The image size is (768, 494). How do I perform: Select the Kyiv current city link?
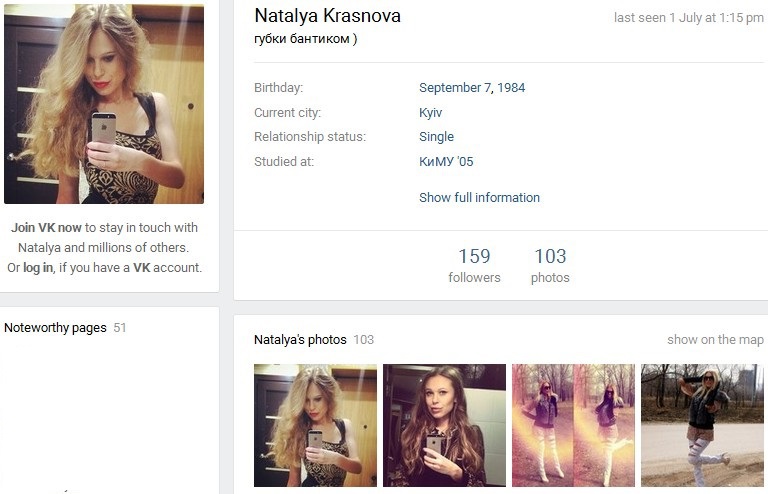431,113
